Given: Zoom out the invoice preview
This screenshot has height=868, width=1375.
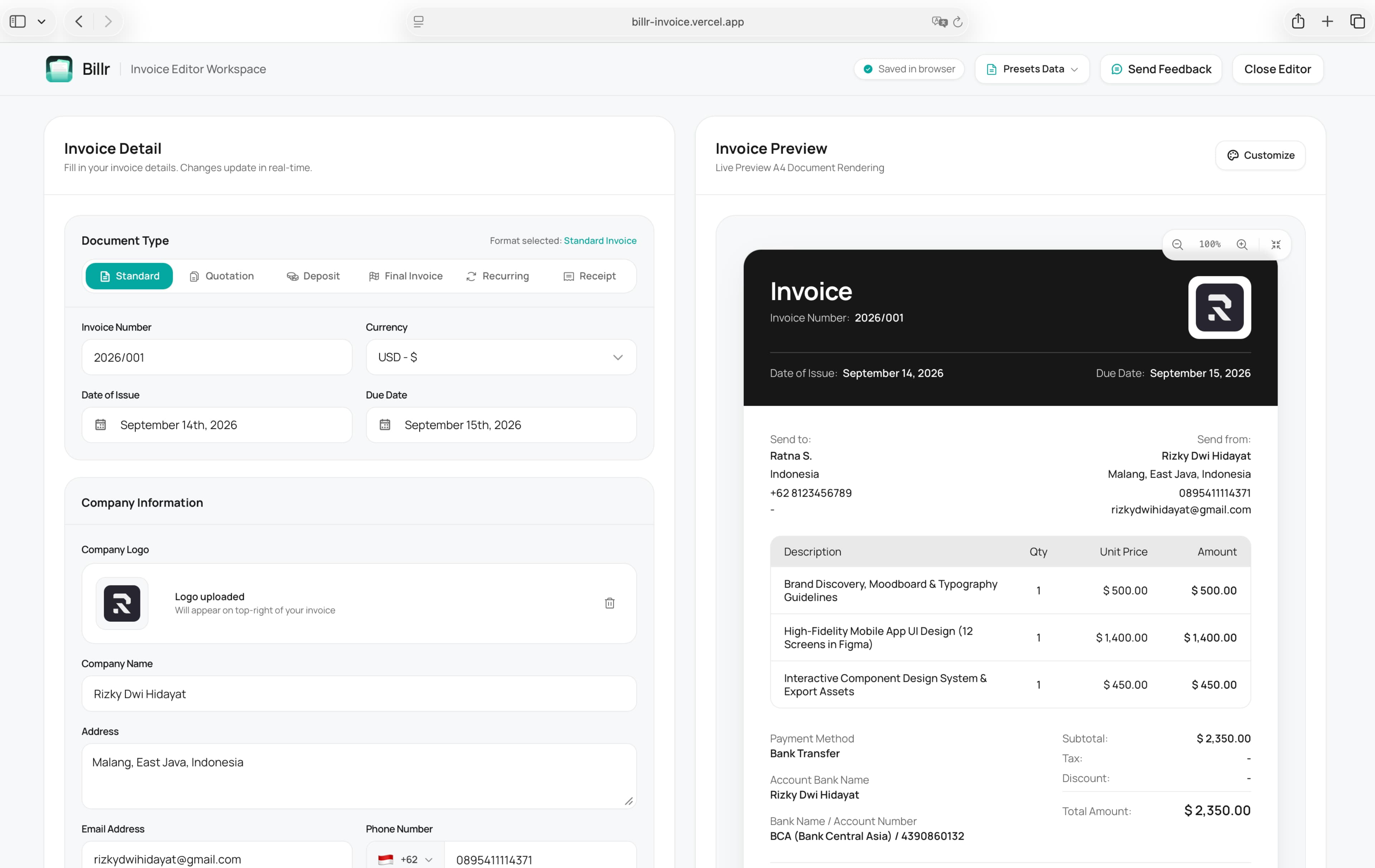Looking at the screenshot, I should coord(1177,245).
